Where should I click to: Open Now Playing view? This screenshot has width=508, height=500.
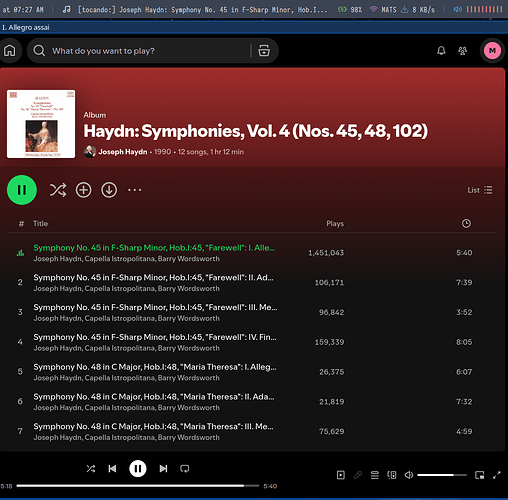point(341,475)
